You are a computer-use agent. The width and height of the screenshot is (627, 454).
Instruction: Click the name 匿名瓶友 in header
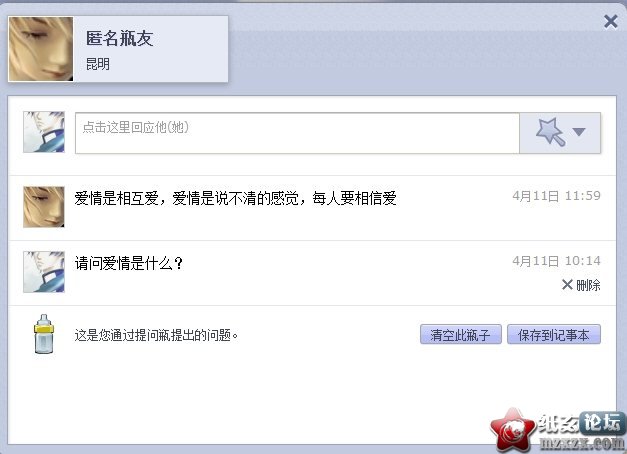(120, 39)
